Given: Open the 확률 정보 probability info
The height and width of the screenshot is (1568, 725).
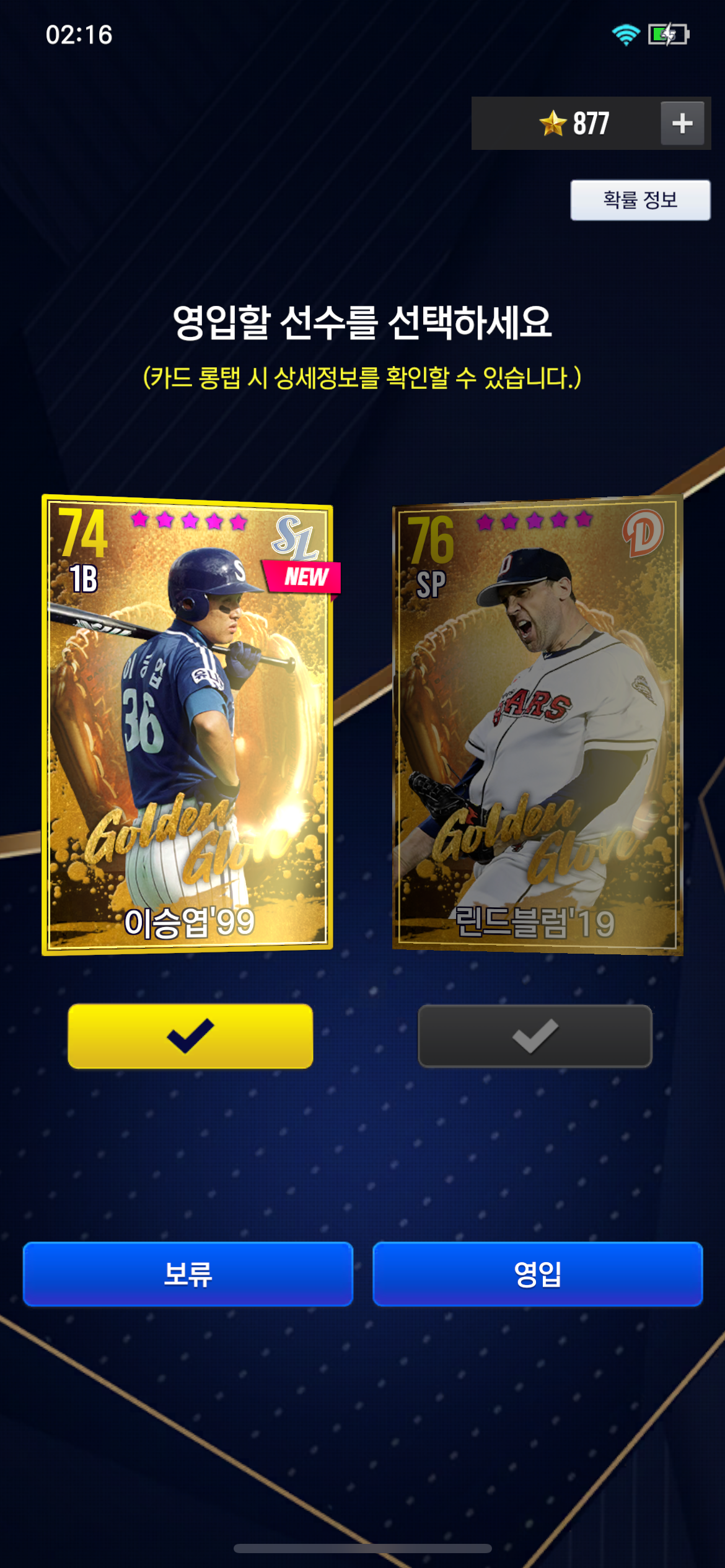Looking at the screenshot, I should tap(640, 200).
